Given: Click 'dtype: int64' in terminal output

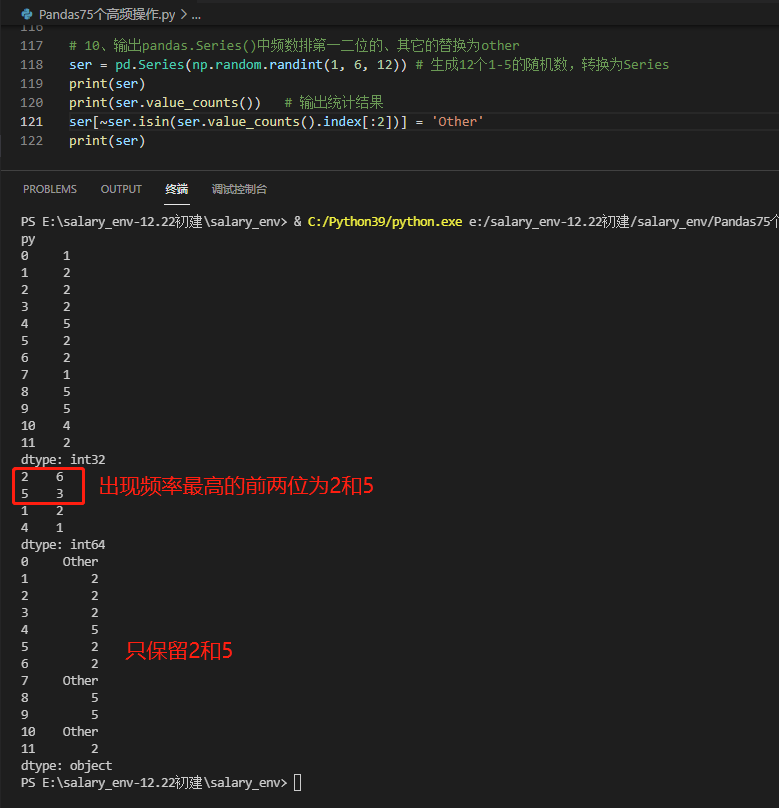Looking at the screenshot, I should [63, 545].
